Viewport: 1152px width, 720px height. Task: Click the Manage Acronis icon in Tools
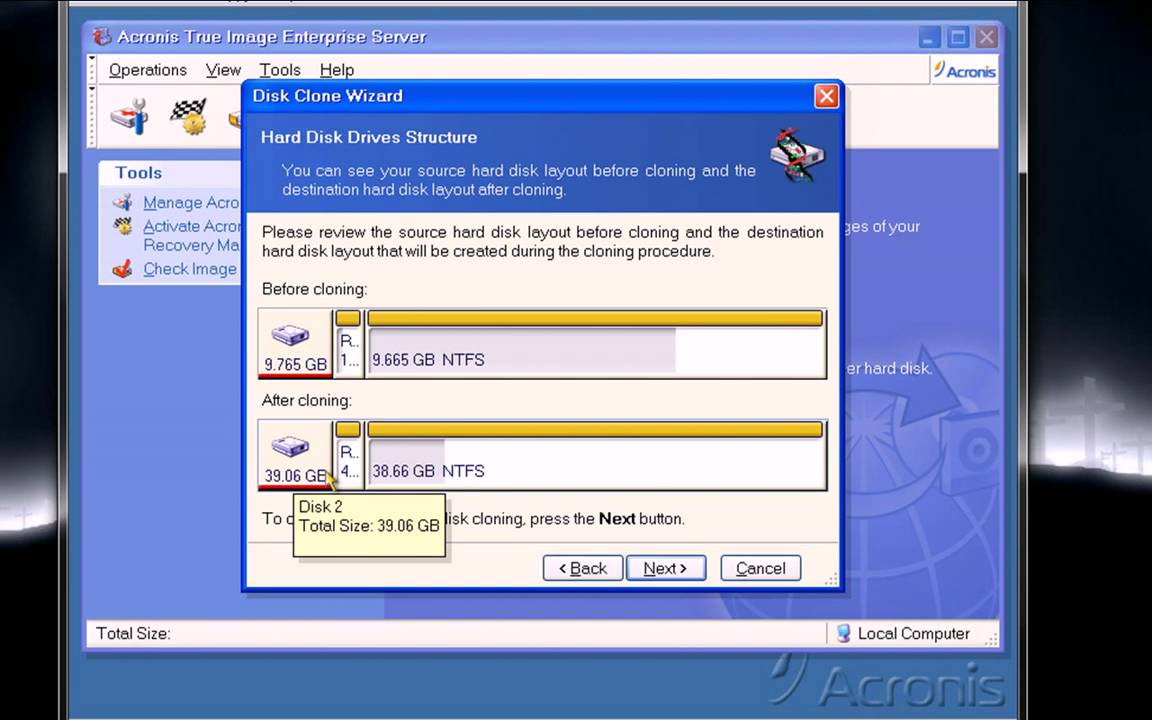coord(123,202)
